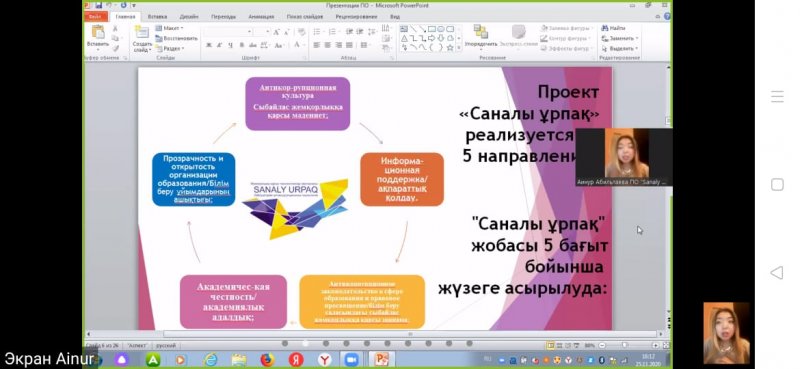Click the Найти binoculars icon
The height and width of the screenshot is (369, 800).
point(605,29)
